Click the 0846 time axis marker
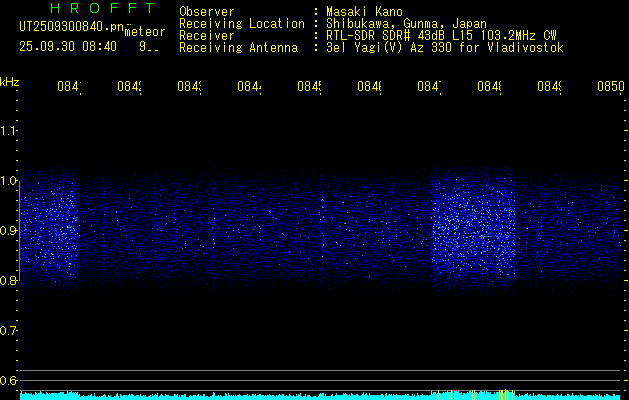The image size is (629, 400). tap(369, 86)
